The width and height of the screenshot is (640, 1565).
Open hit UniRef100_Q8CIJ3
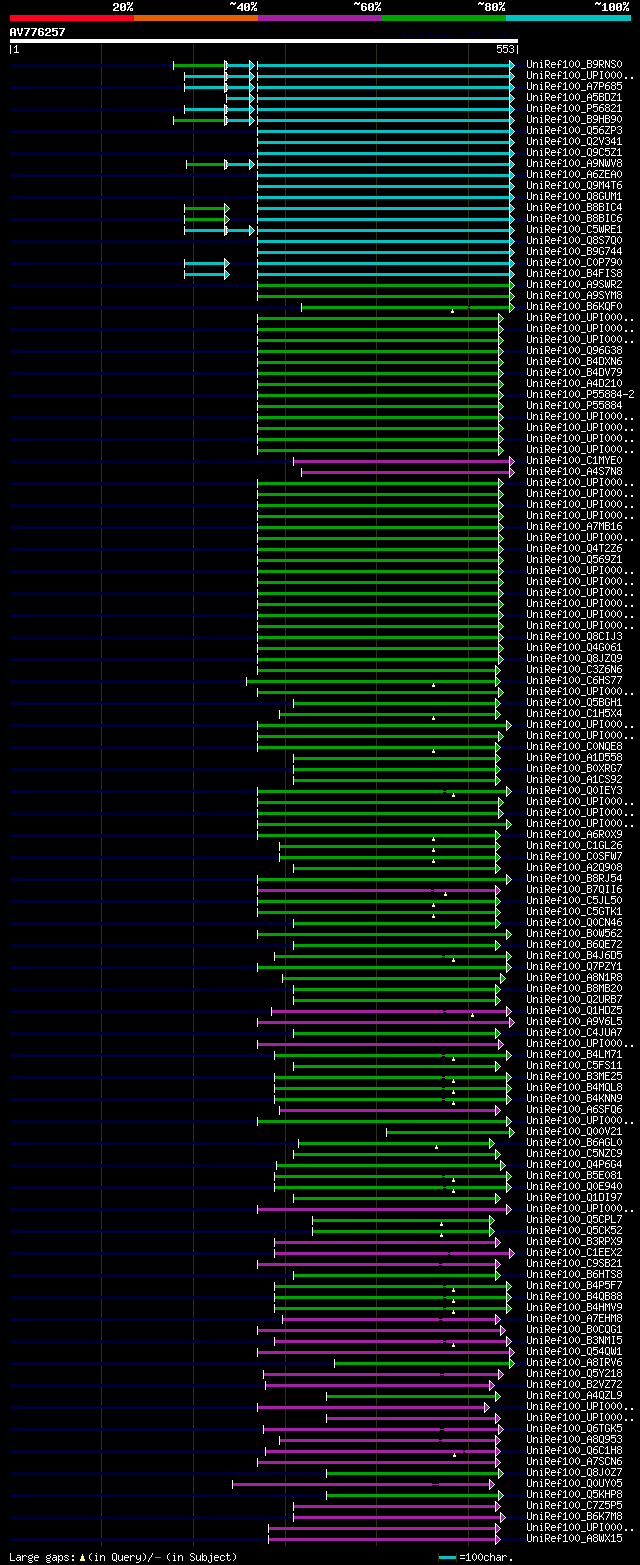(x=574, y=637)
